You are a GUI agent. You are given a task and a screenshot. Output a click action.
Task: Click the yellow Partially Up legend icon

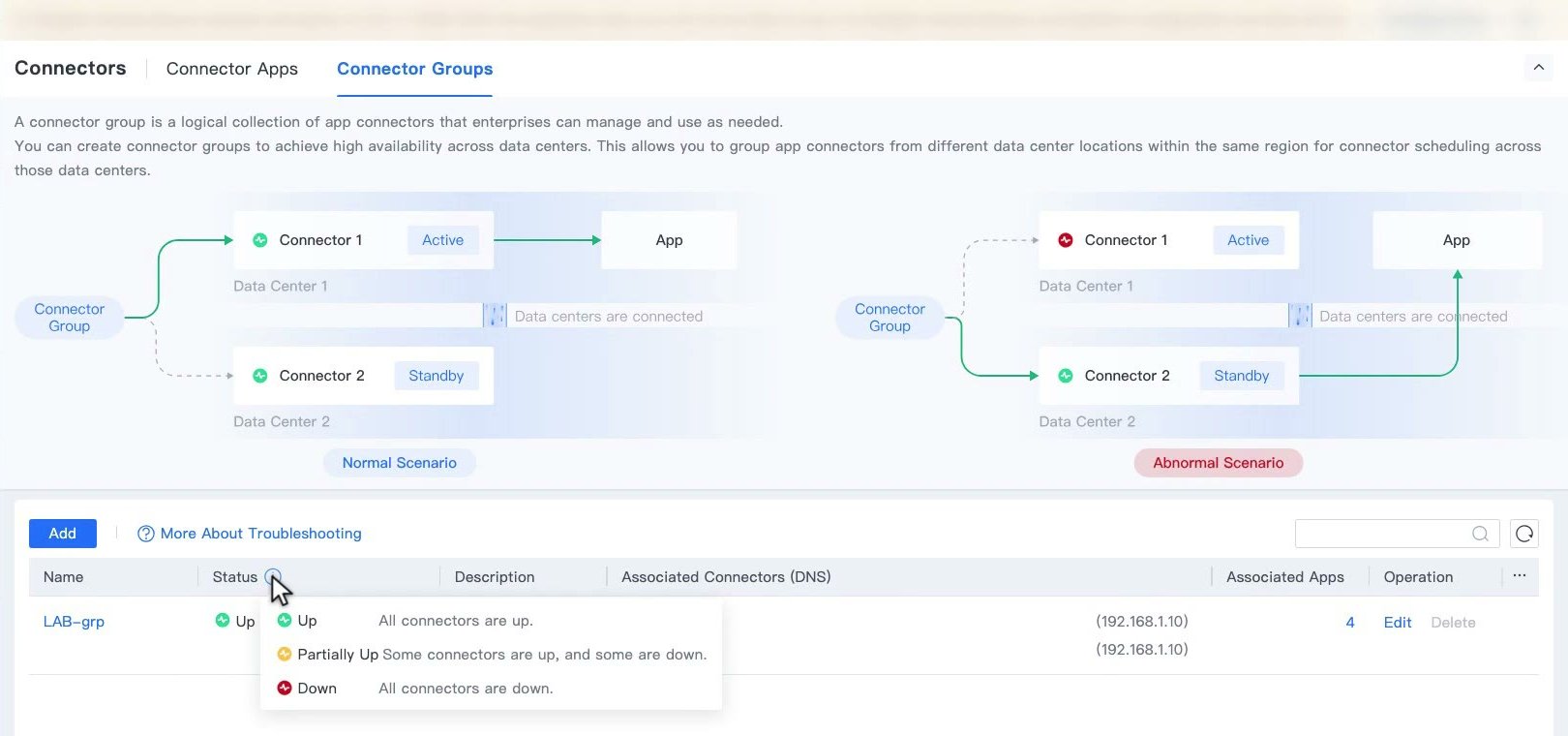tap(285, 655)
